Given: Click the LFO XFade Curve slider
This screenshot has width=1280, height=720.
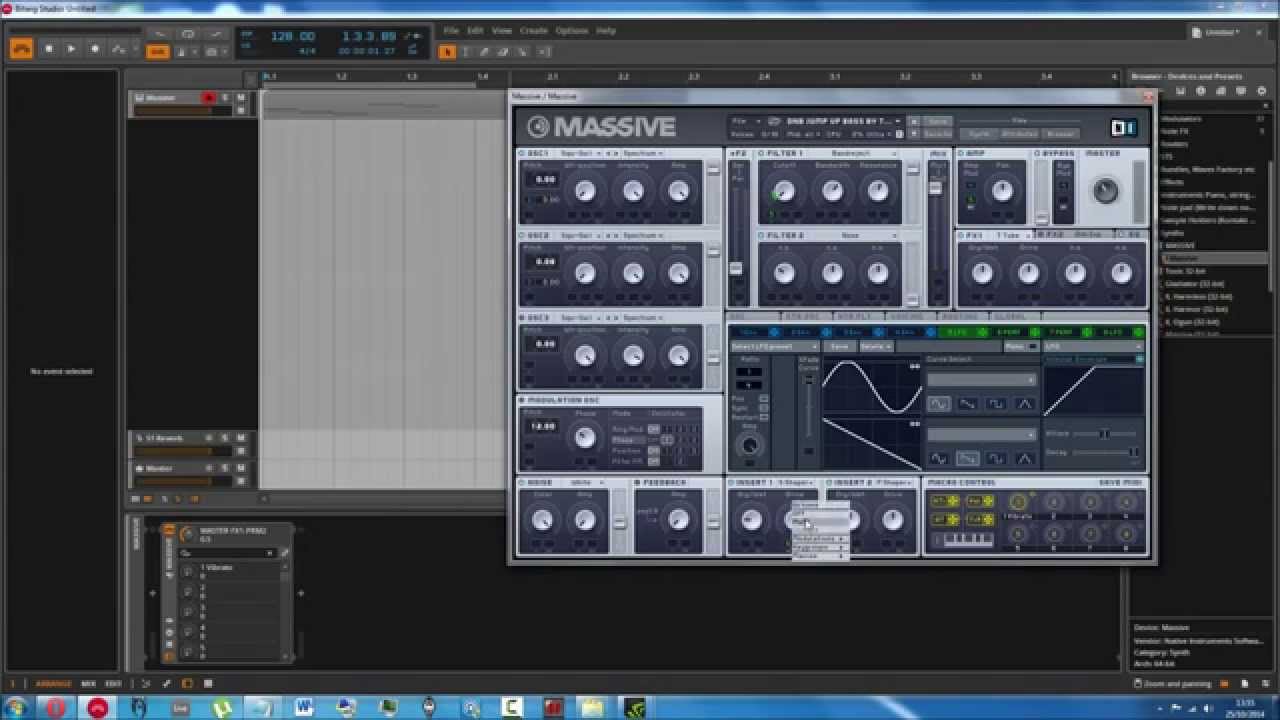Looking at the screenshot, I should pos(809,381).
